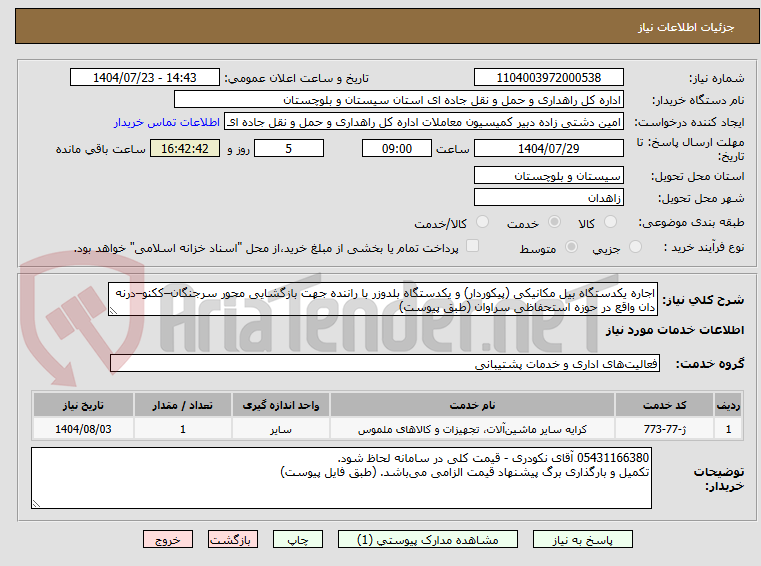Select the جزیی purchase type radio

[x=635, y=247]
